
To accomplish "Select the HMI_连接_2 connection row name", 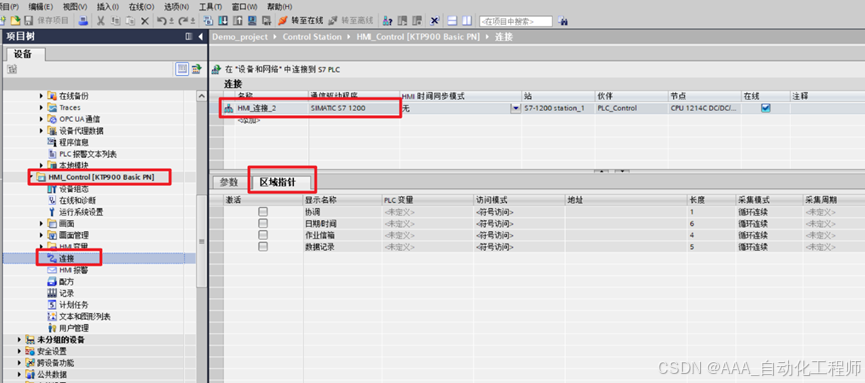I will coord(257,108).
